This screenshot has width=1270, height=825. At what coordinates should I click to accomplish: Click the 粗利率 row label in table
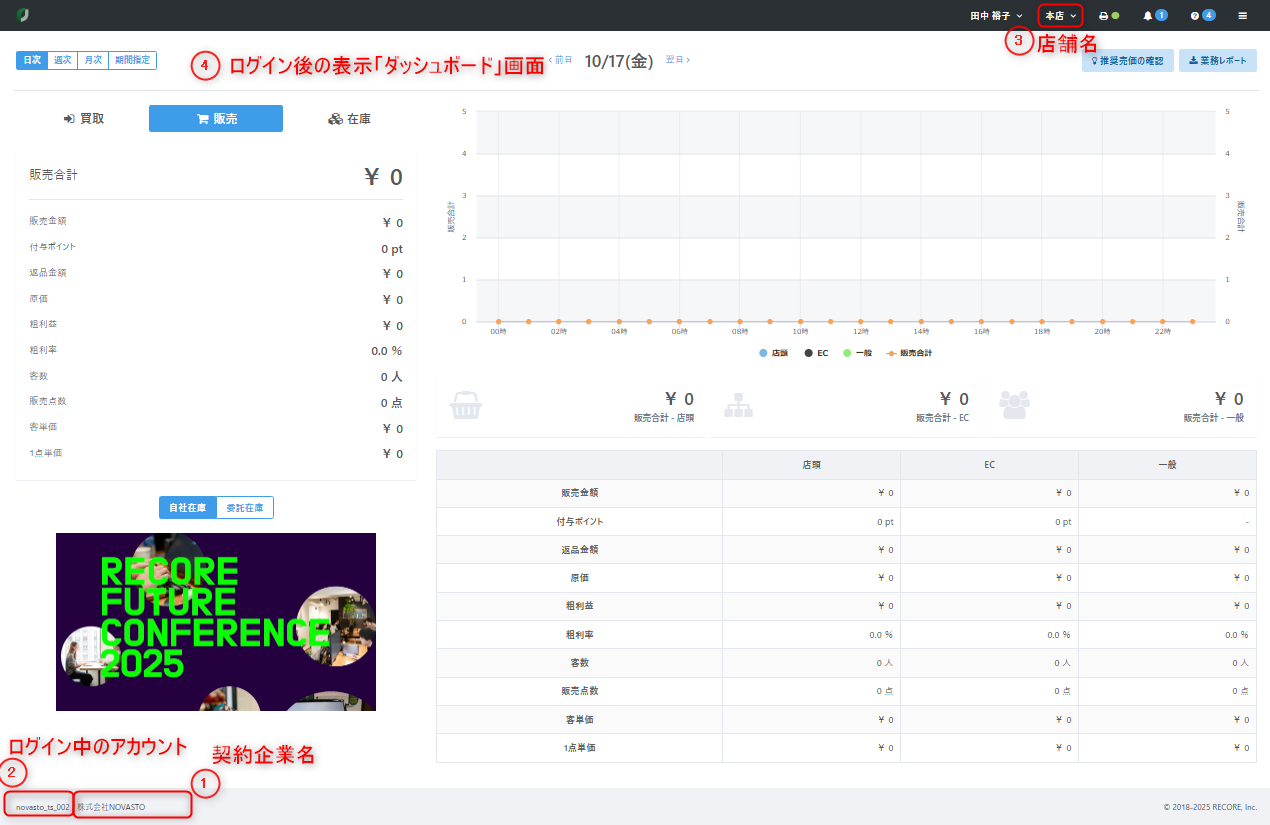[x=580, y=635]
